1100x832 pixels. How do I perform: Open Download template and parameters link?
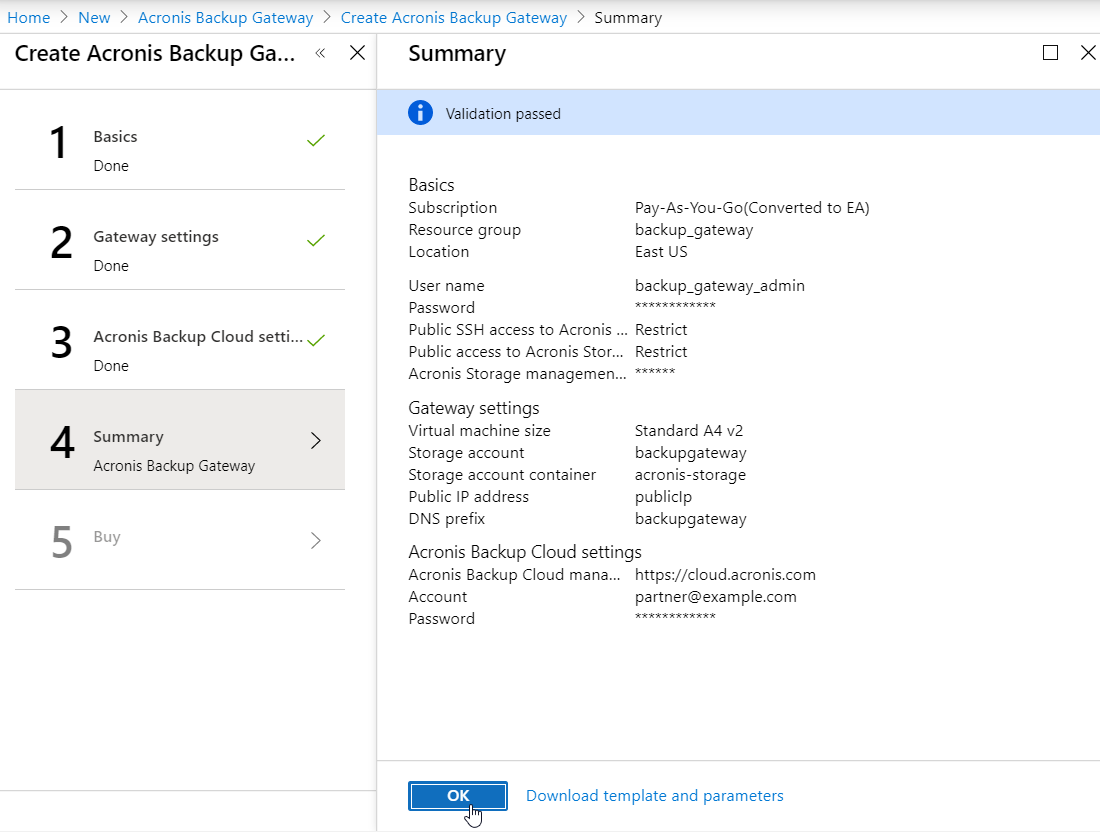coord(655,796)
